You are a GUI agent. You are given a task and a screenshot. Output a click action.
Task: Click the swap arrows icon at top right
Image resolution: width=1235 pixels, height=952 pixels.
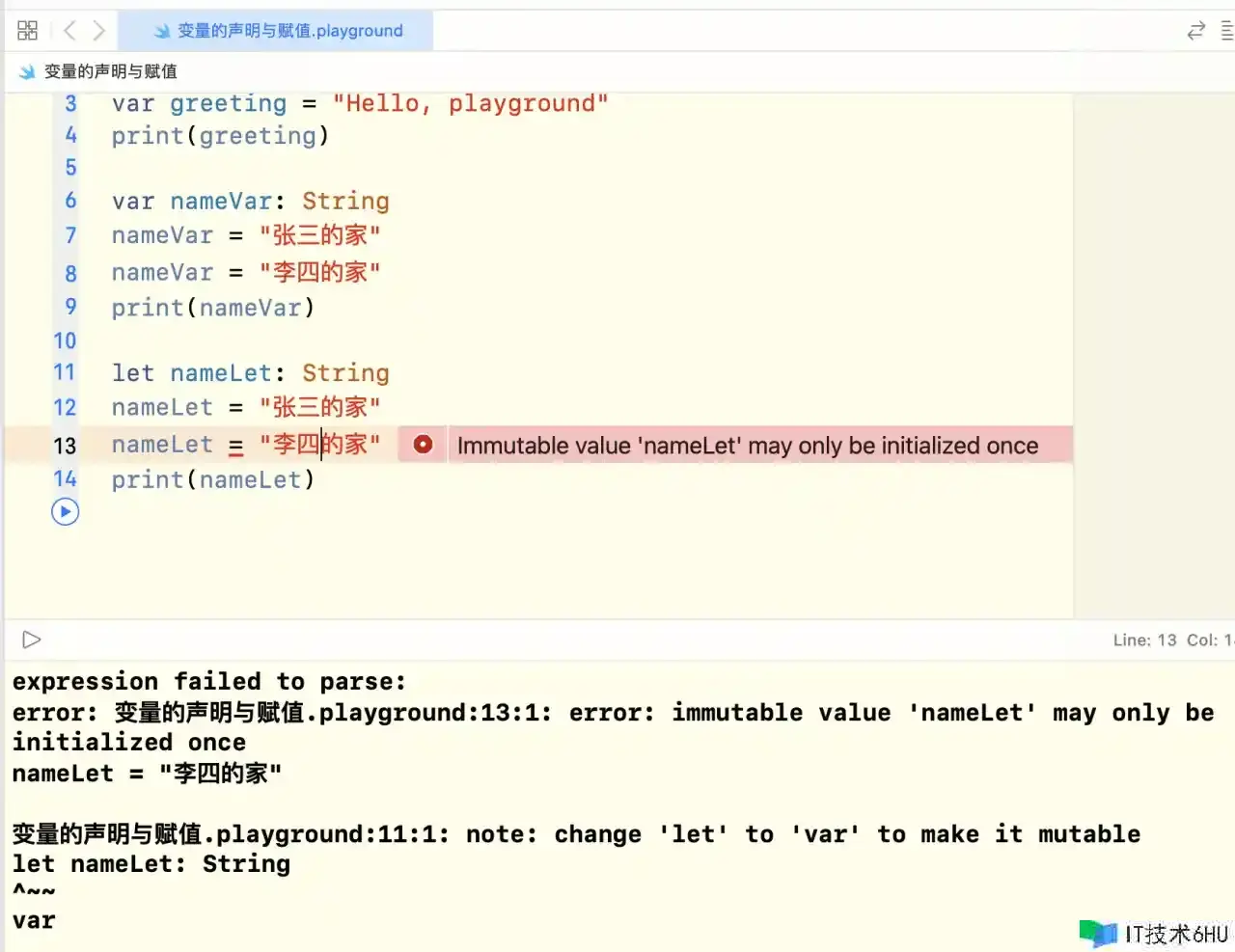[1195, 31]
